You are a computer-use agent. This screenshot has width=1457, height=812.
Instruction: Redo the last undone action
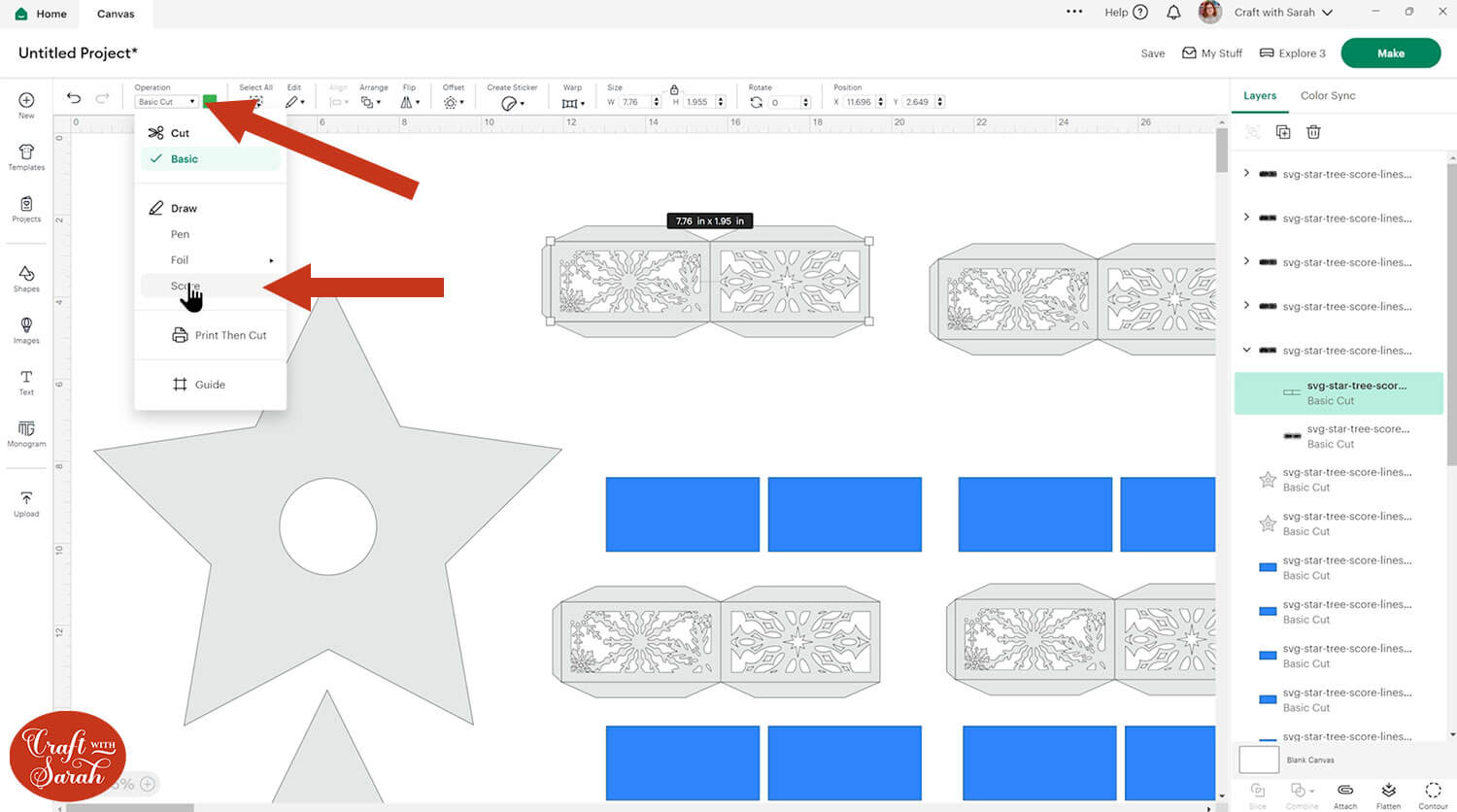[x=102, y=97]
